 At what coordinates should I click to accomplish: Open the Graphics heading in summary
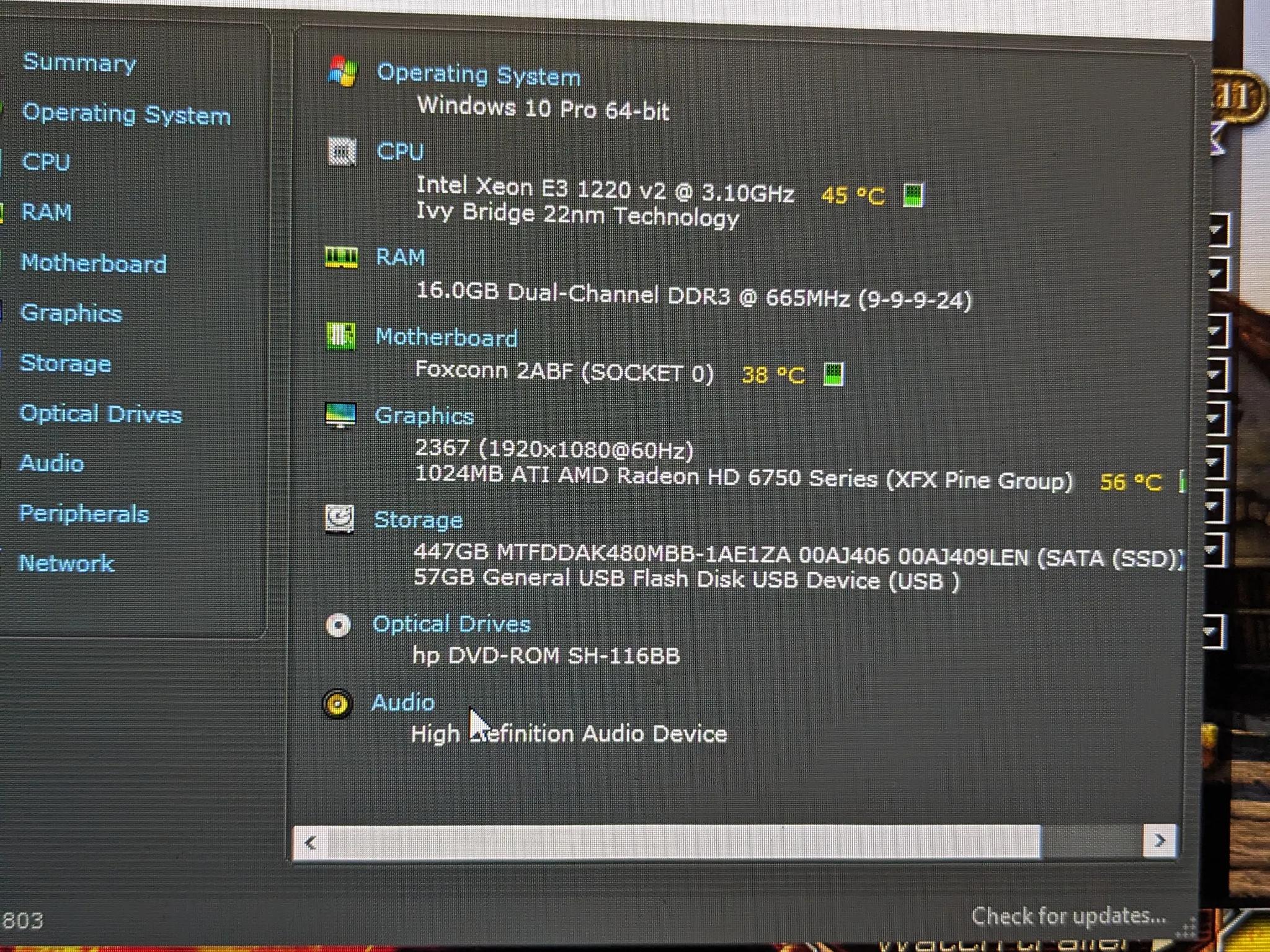pos(424,416)
